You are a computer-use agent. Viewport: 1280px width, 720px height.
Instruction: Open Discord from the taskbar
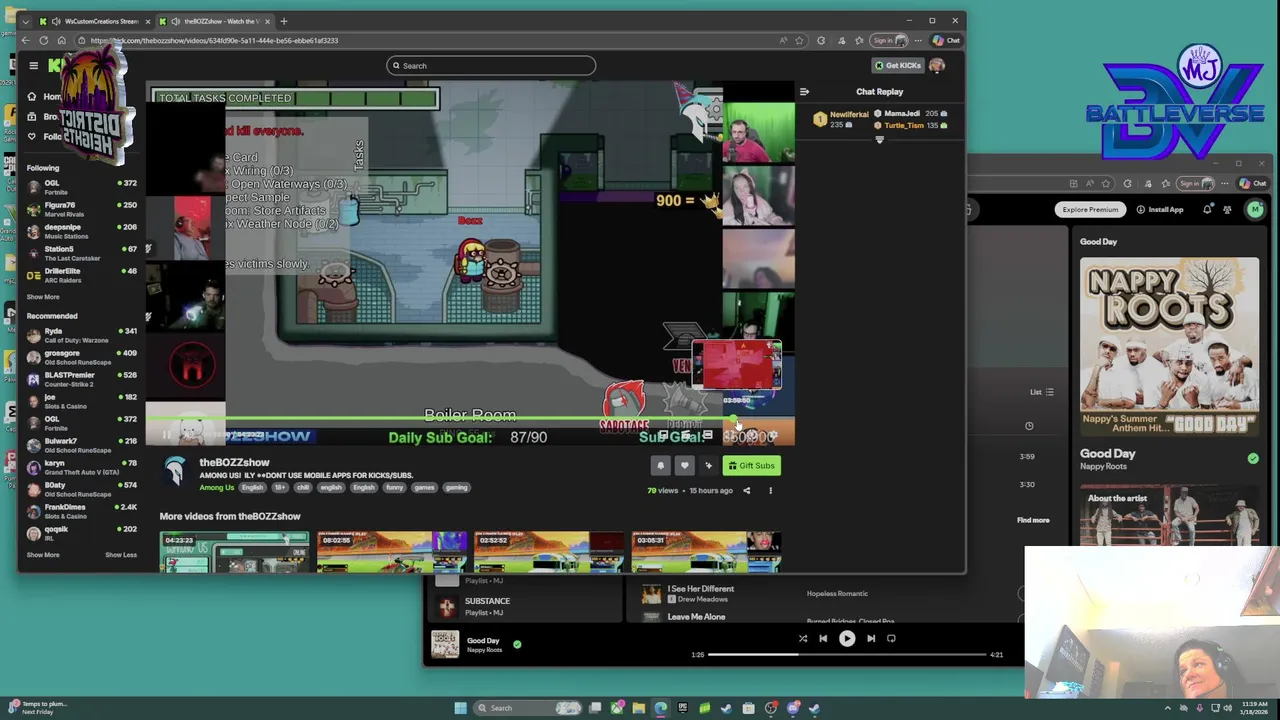[x=793, y=708]
